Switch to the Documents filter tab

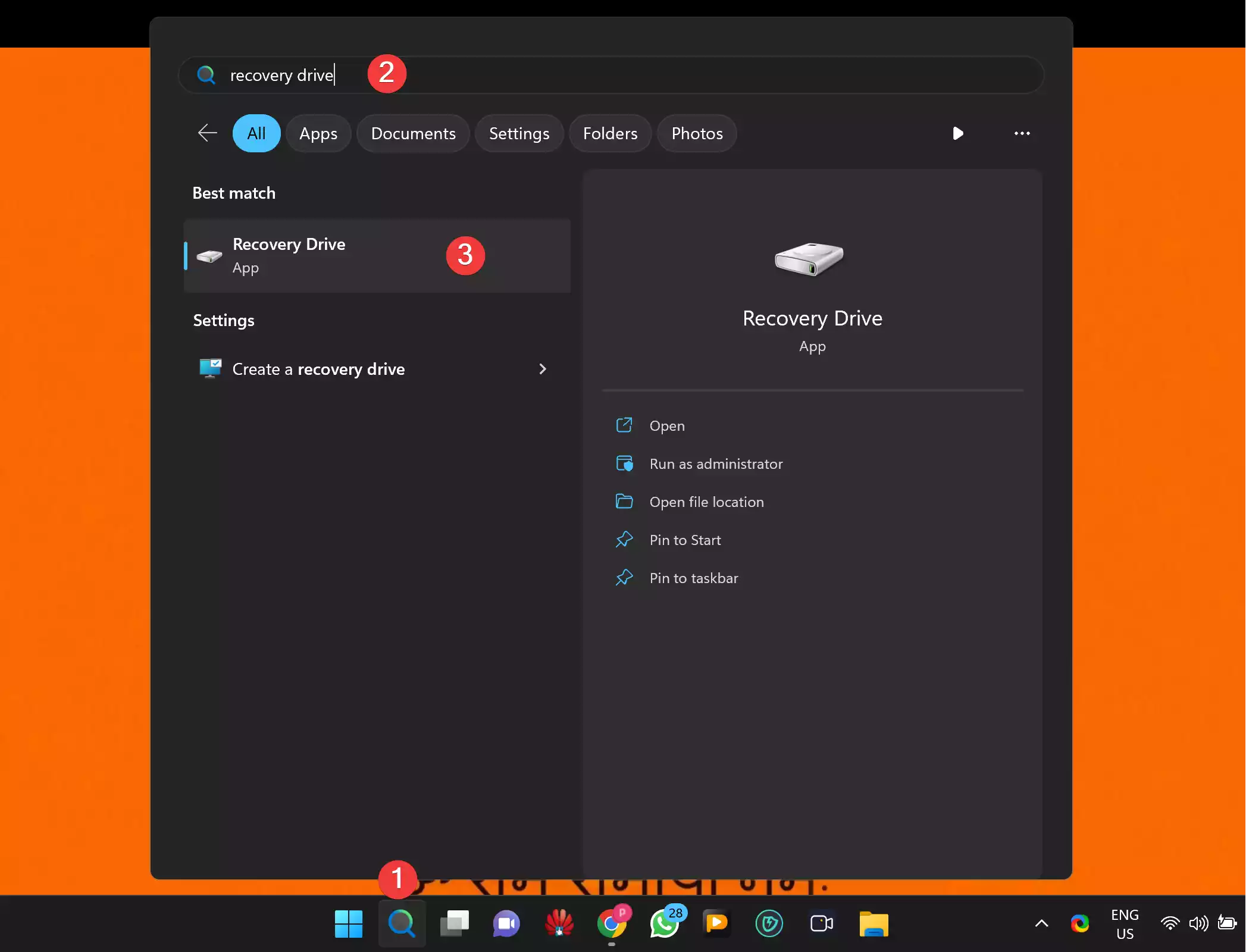pos(413,133)
